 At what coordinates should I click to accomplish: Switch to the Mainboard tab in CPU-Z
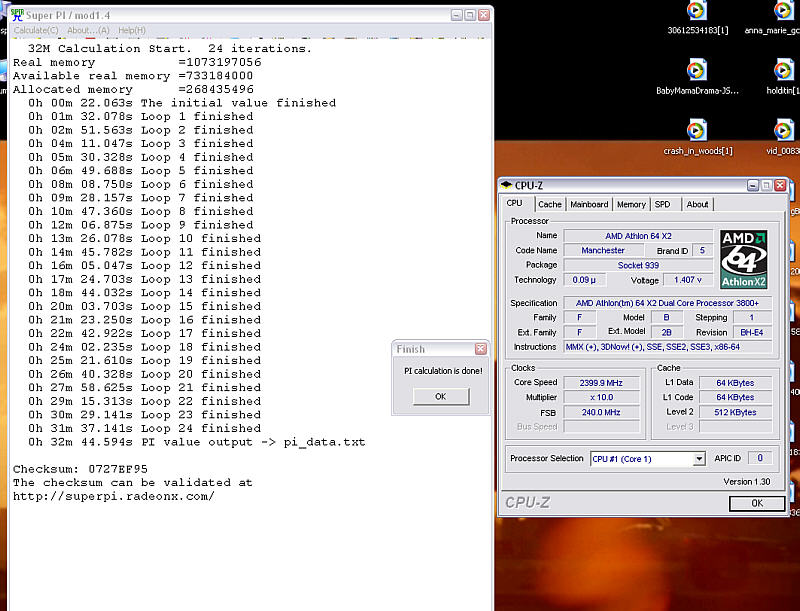[x=589, y=204]
